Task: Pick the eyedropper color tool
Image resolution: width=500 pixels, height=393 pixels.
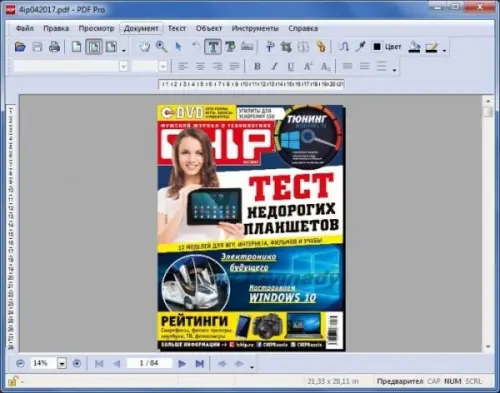Action: [360, 47]
